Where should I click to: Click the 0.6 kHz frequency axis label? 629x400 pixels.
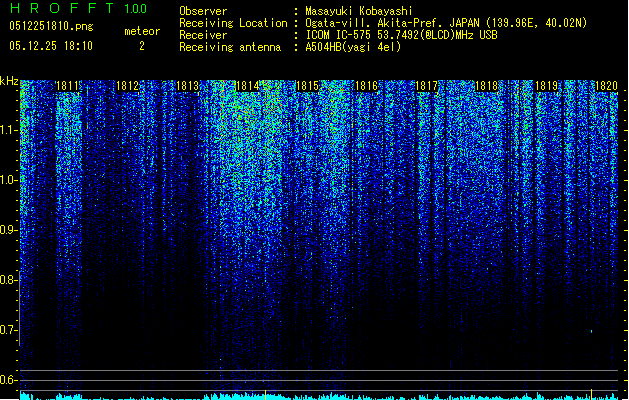[8, 380]
